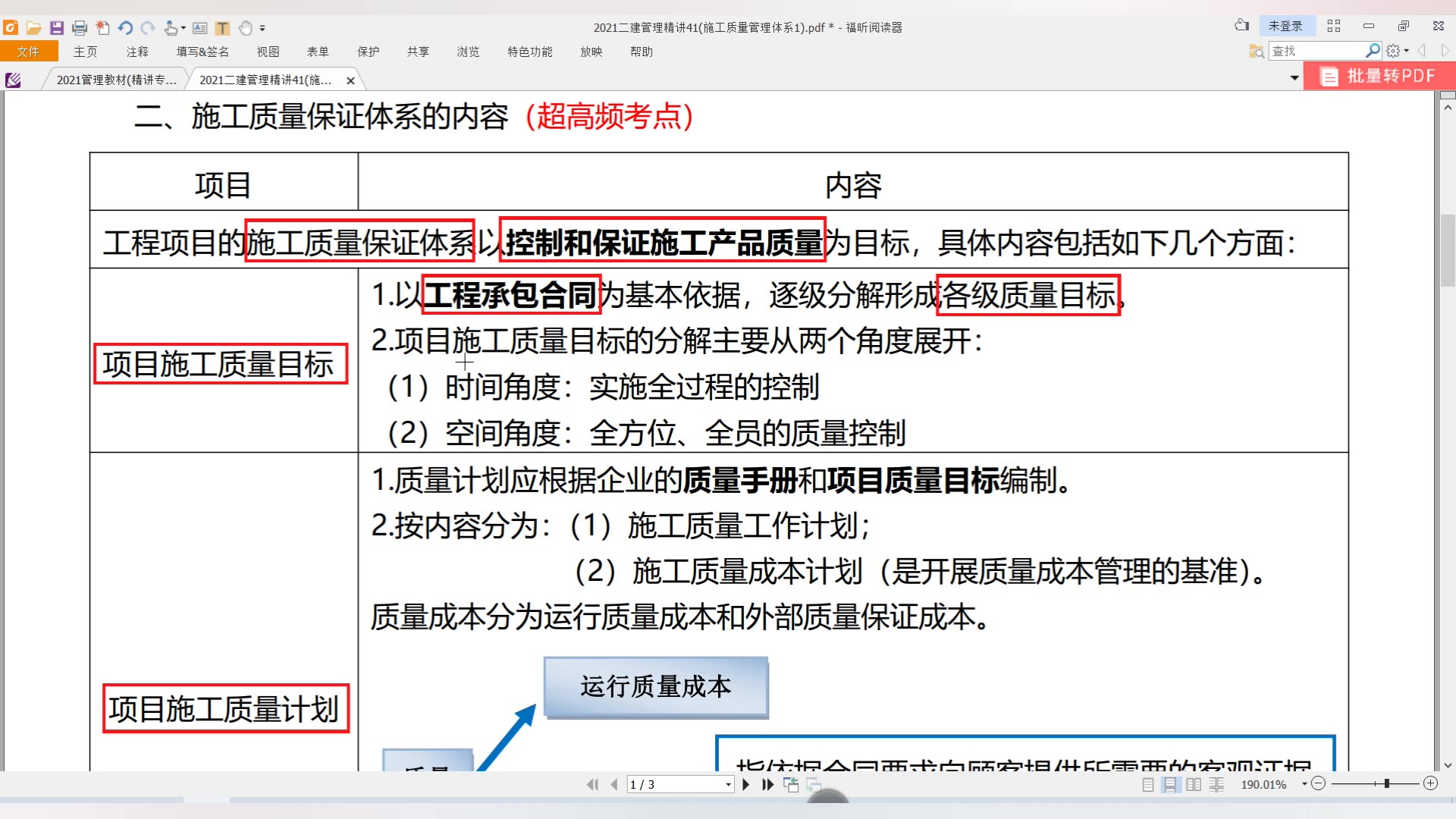Image resolution: width=1456 pixels, height=819 pixels.
Task: Open the 填写&签名 tab
Action: tap(202, 52)
